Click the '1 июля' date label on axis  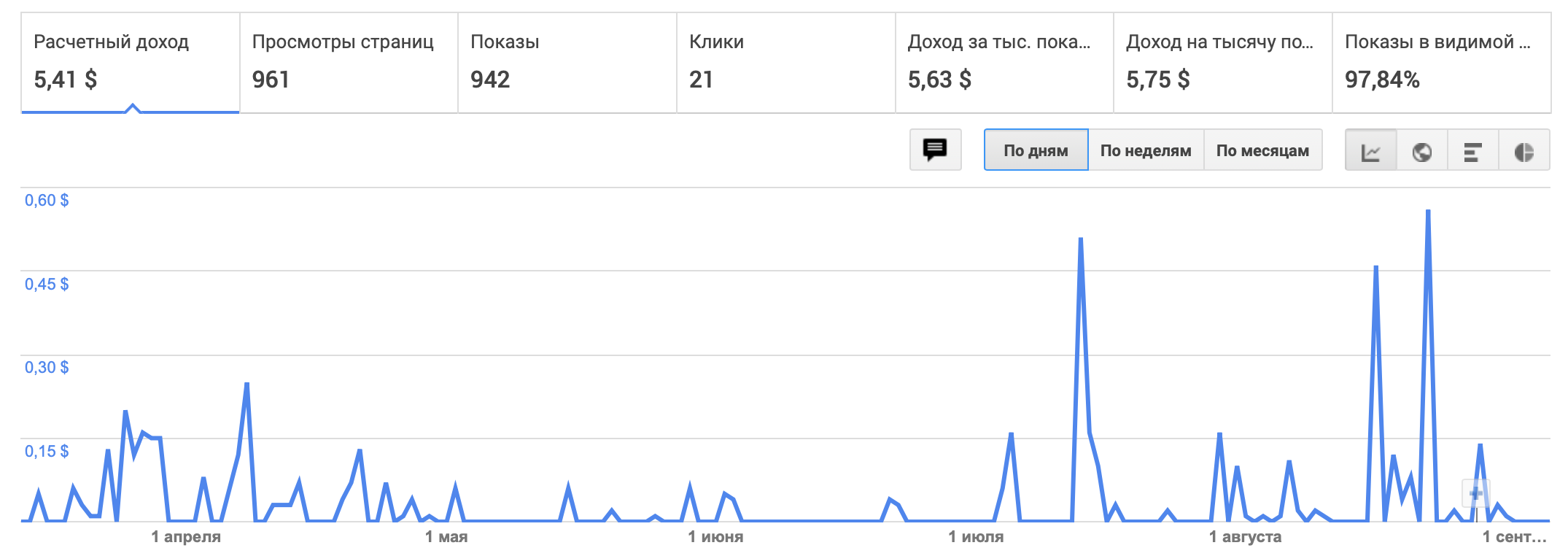pyautogui.click(x=977, y=536)
